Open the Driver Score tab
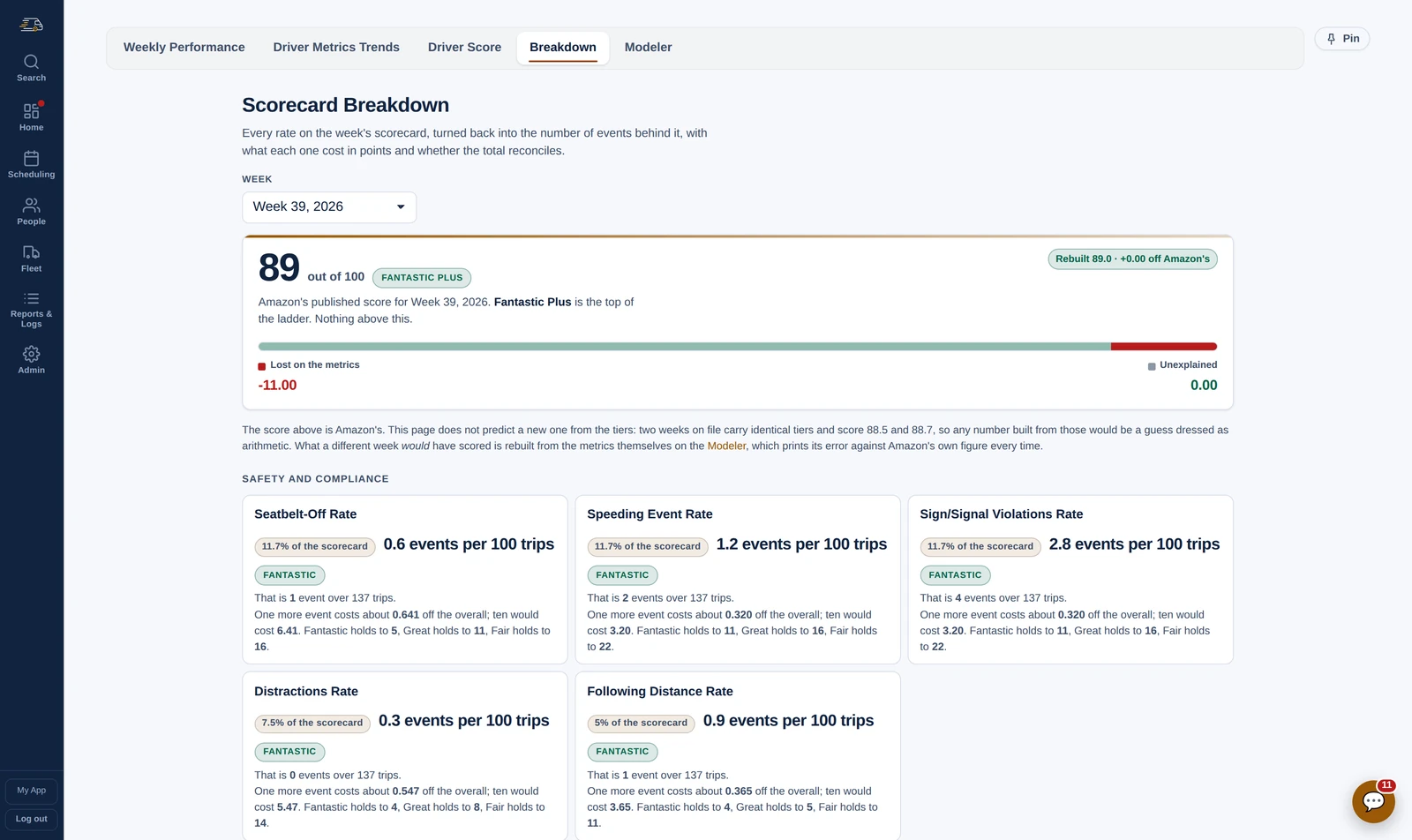 (x=464, y=48)
